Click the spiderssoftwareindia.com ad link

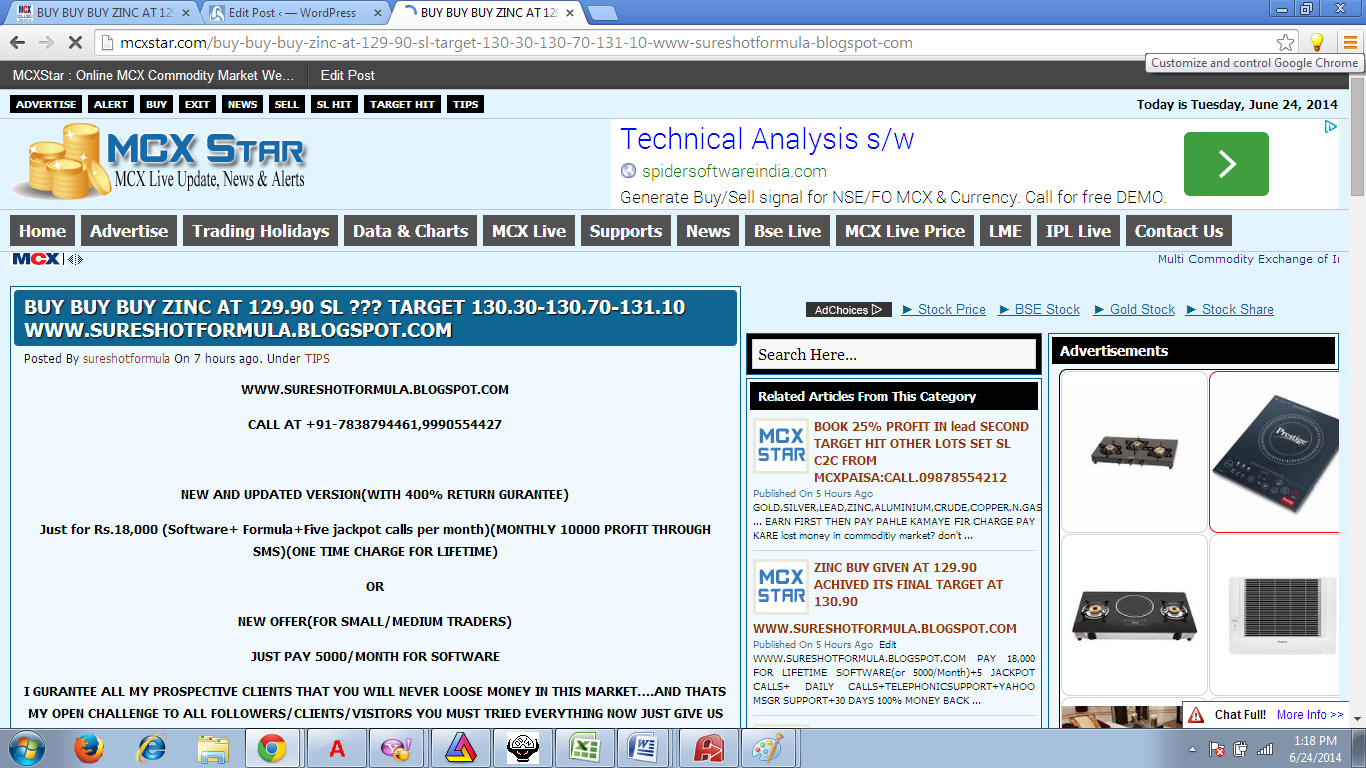733,171
